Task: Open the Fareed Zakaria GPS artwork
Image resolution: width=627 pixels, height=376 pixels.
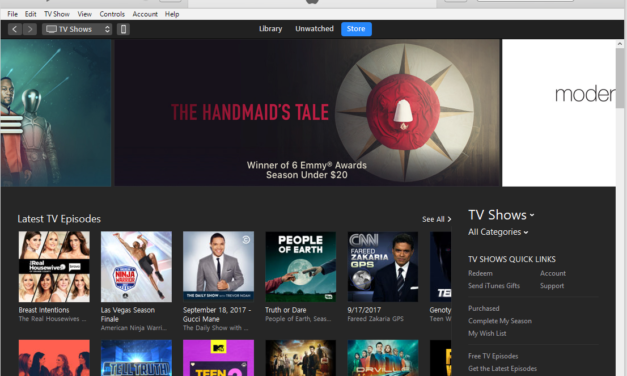Action: click(383, 267)
